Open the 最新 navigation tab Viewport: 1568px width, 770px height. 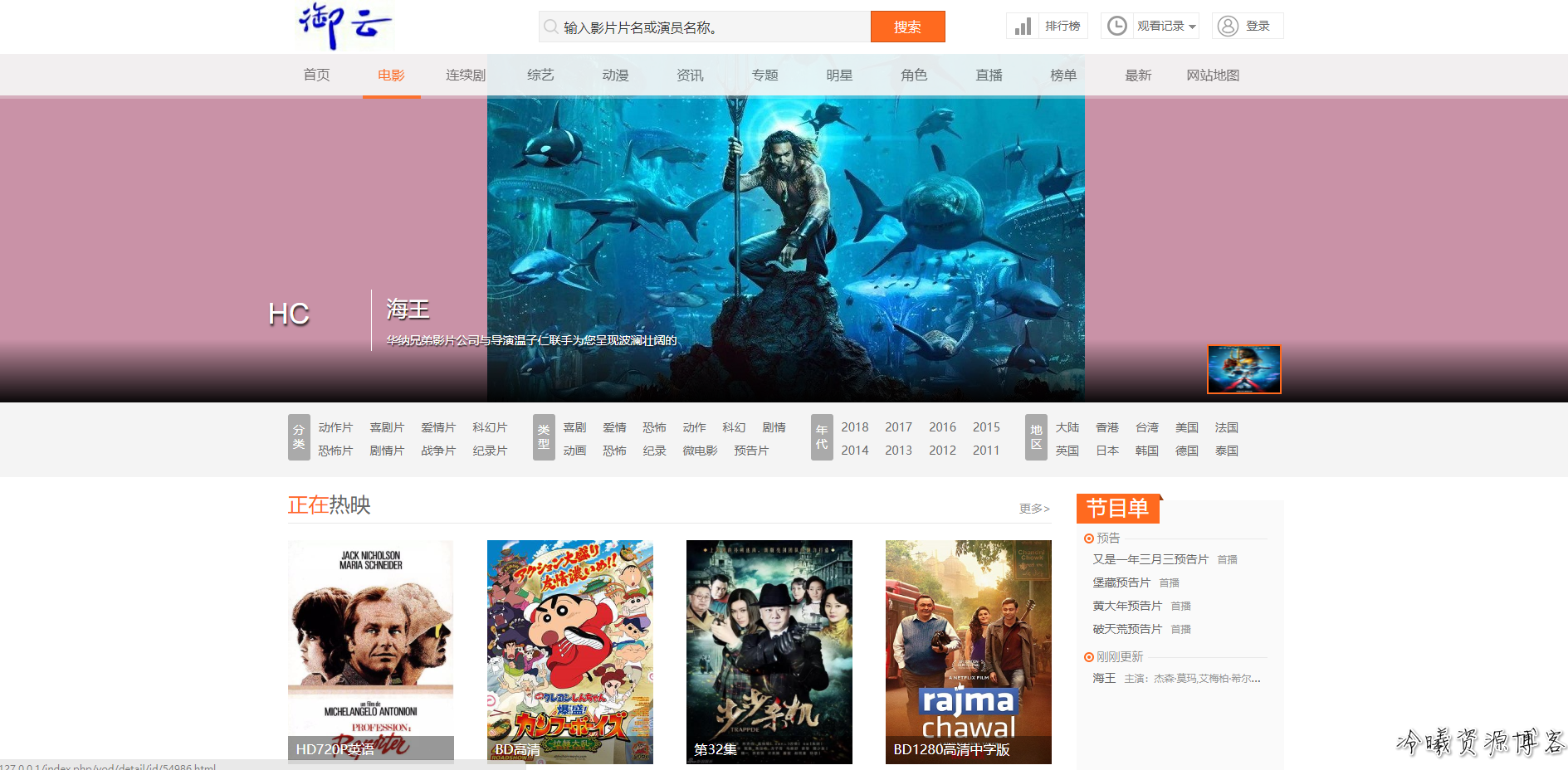(1138, 75)
